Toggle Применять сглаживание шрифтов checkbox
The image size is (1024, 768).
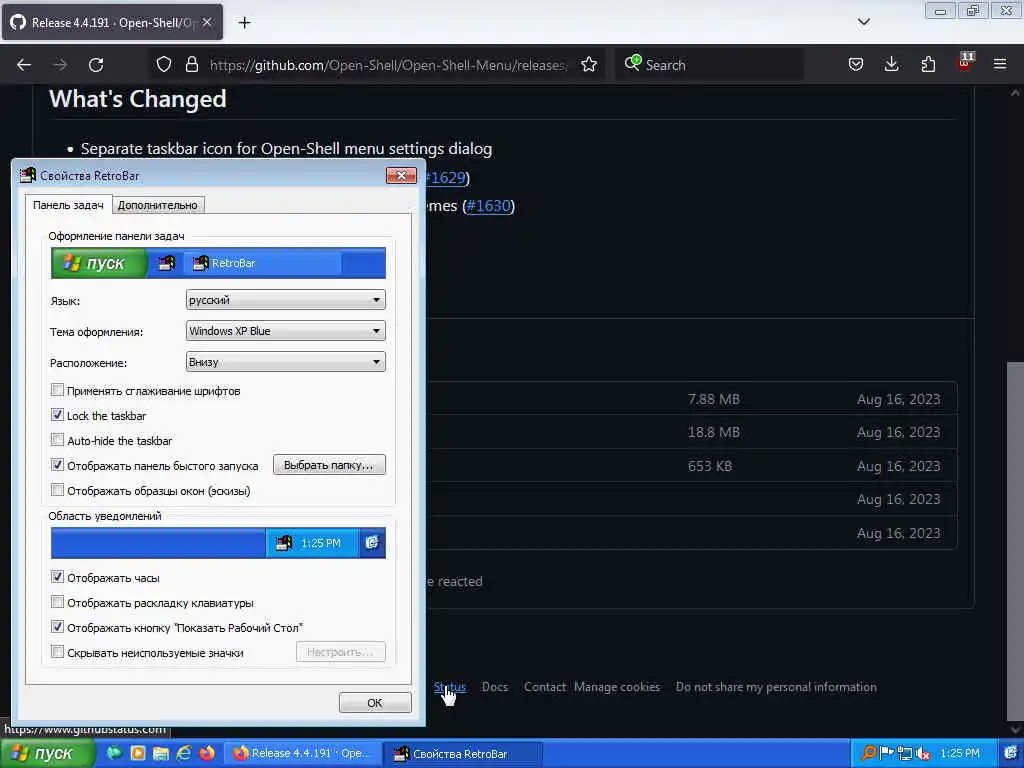[x=57, y=390]
